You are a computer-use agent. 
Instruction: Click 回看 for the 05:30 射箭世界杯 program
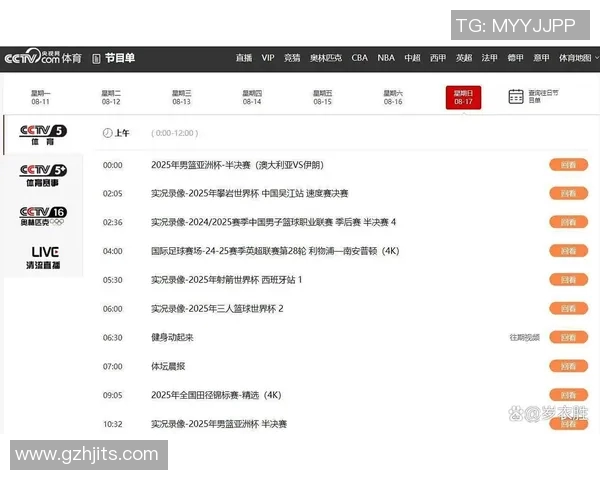[569, 280]
